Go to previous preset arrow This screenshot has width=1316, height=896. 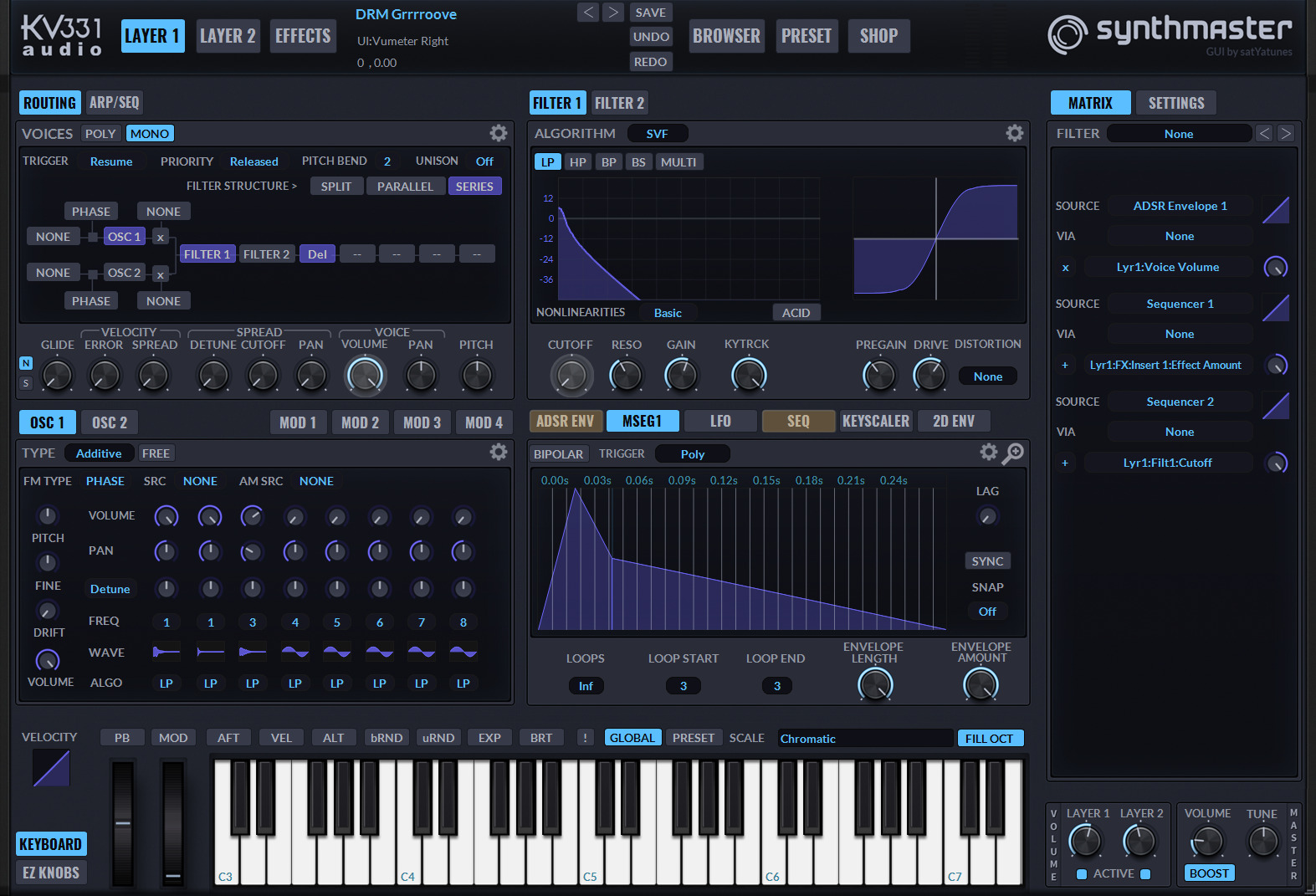(x=588, y=12)
